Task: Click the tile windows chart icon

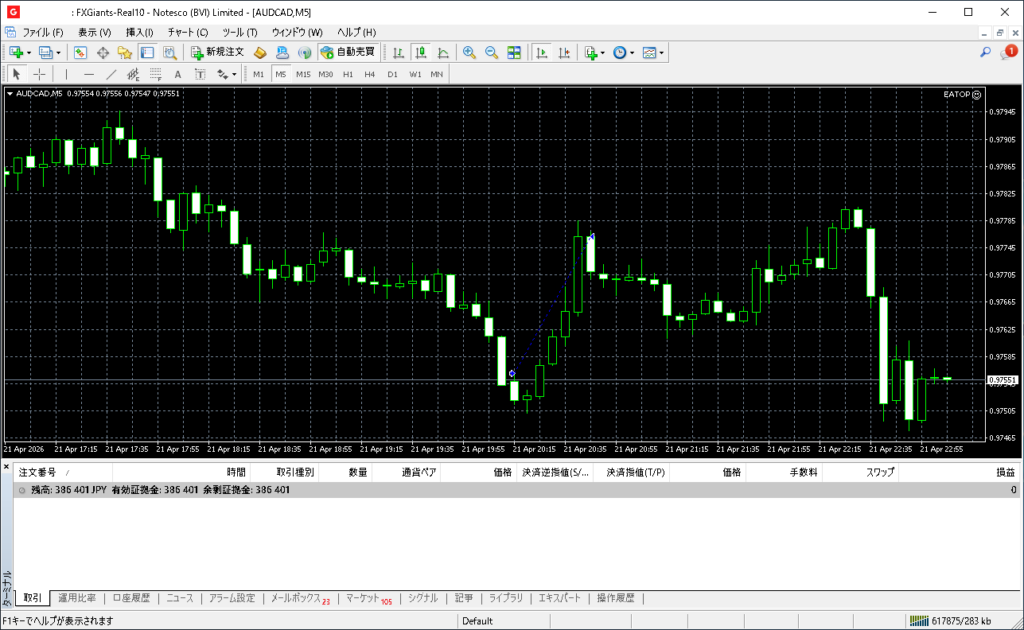Action: point(514,52)
